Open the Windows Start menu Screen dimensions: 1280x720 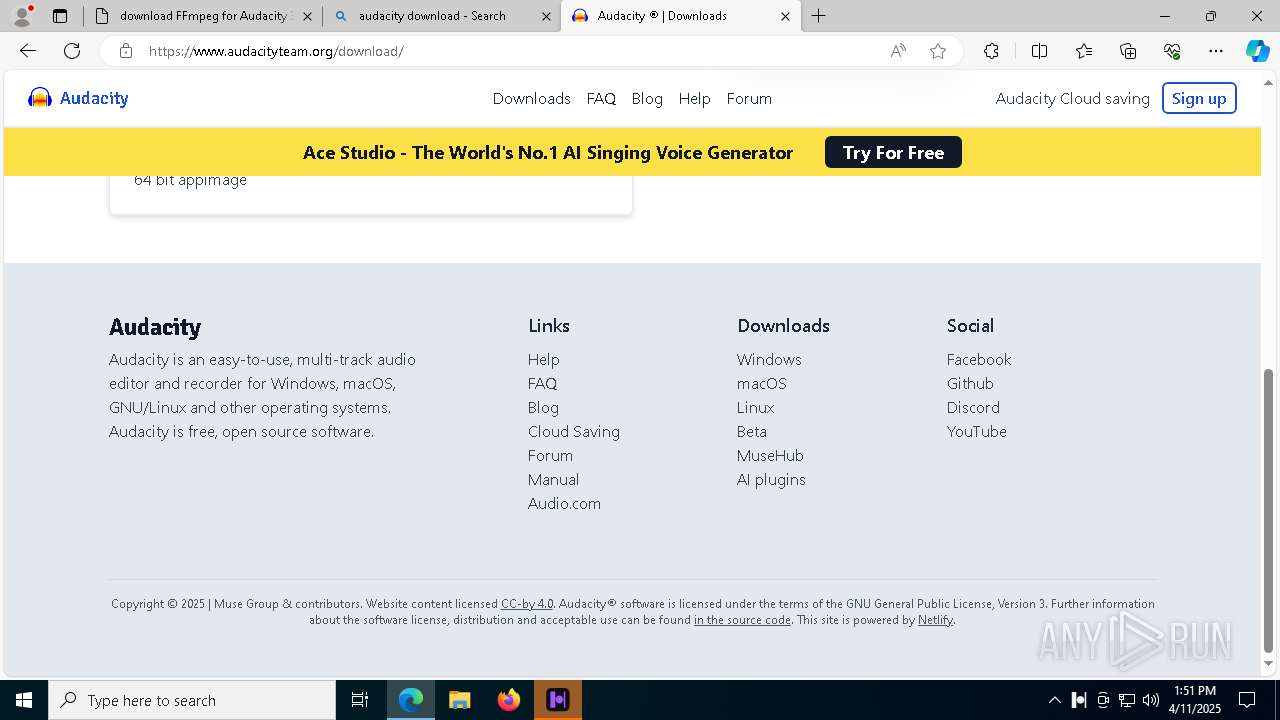(x=24, y=700)
